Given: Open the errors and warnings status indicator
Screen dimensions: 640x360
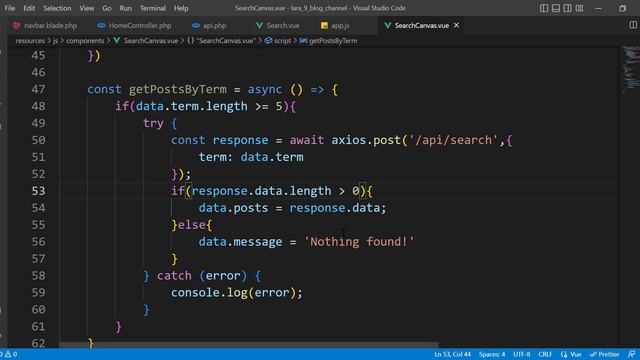Looking at the screenshot, I should pos(9,354).
